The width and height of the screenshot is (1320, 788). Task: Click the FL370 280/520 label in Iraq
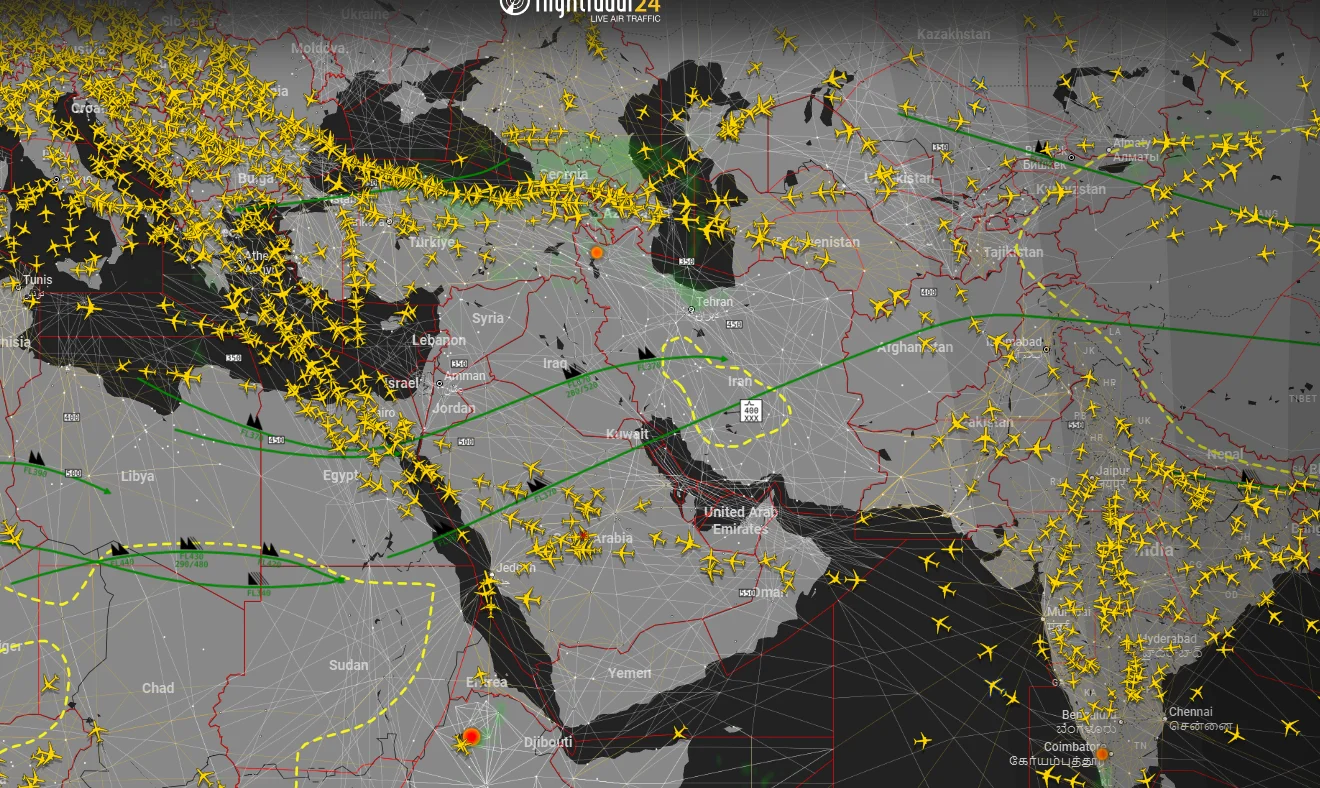(581, 384)
